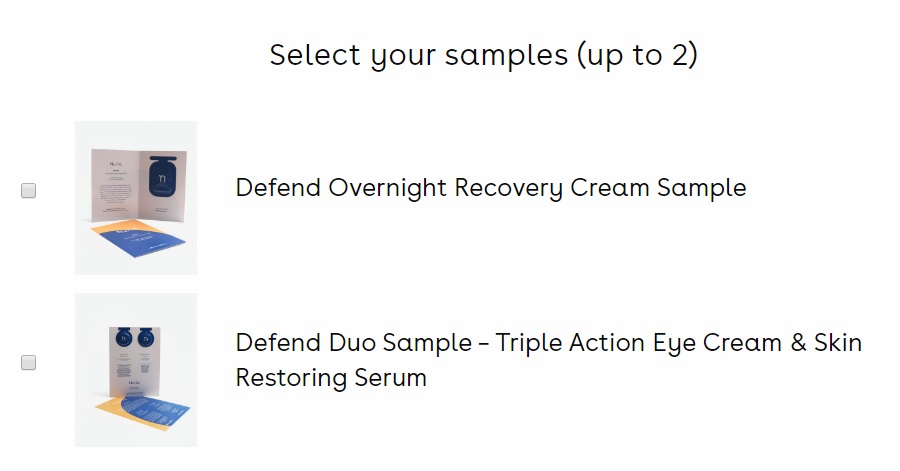Tick the Defend Overnight Recovery Cream Sample checkbox
The height and width of the screenshot is (471, 900).
29,190
